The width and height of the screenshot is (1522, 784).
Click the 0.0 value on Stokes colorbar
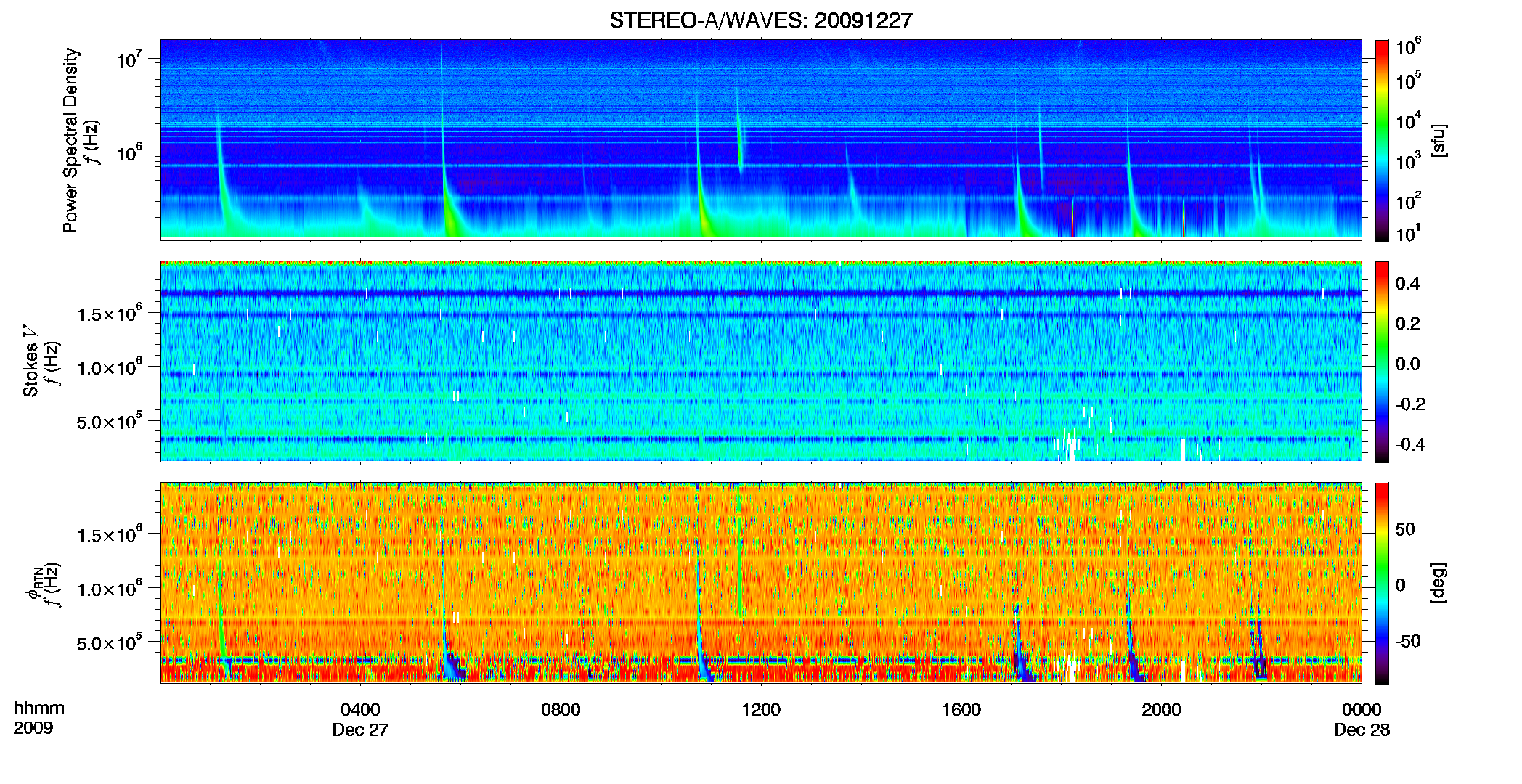(x=1407, y=364)
